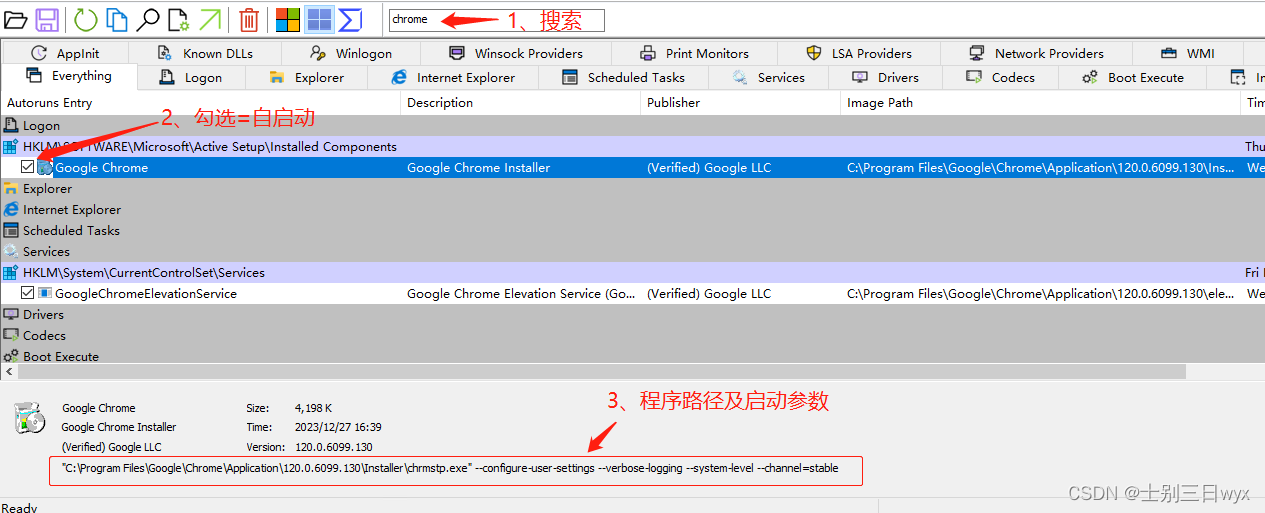The image size is (1265, 513).
Task: Toggle Hide Microsoft Entries colored logo icon
Action: (x=288, y=19)
